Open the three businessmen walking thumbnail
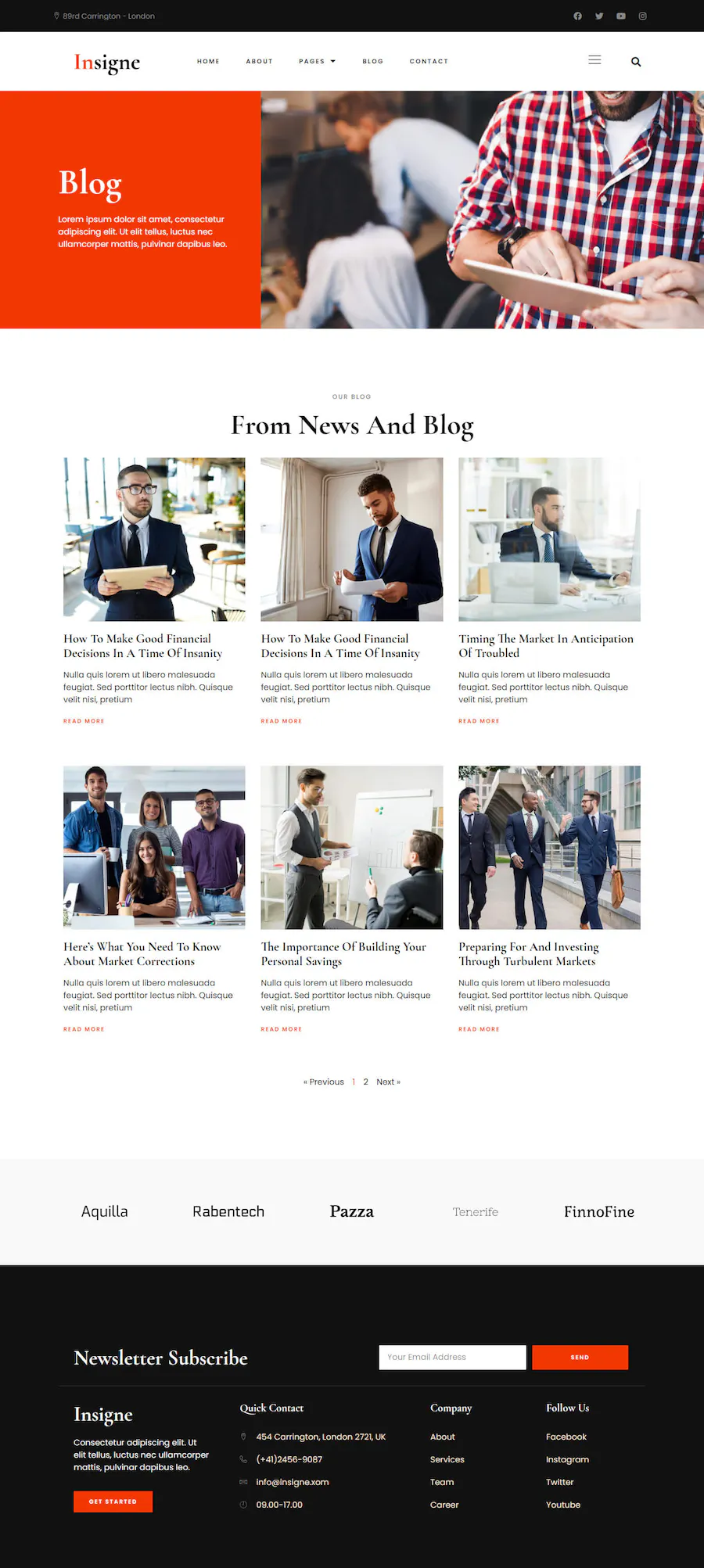 (x=549, y=847)
